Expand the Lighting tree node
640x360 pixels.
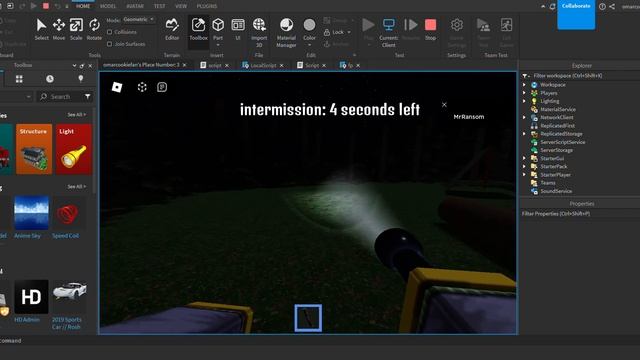pyautogui.click(x=524, y=101)
